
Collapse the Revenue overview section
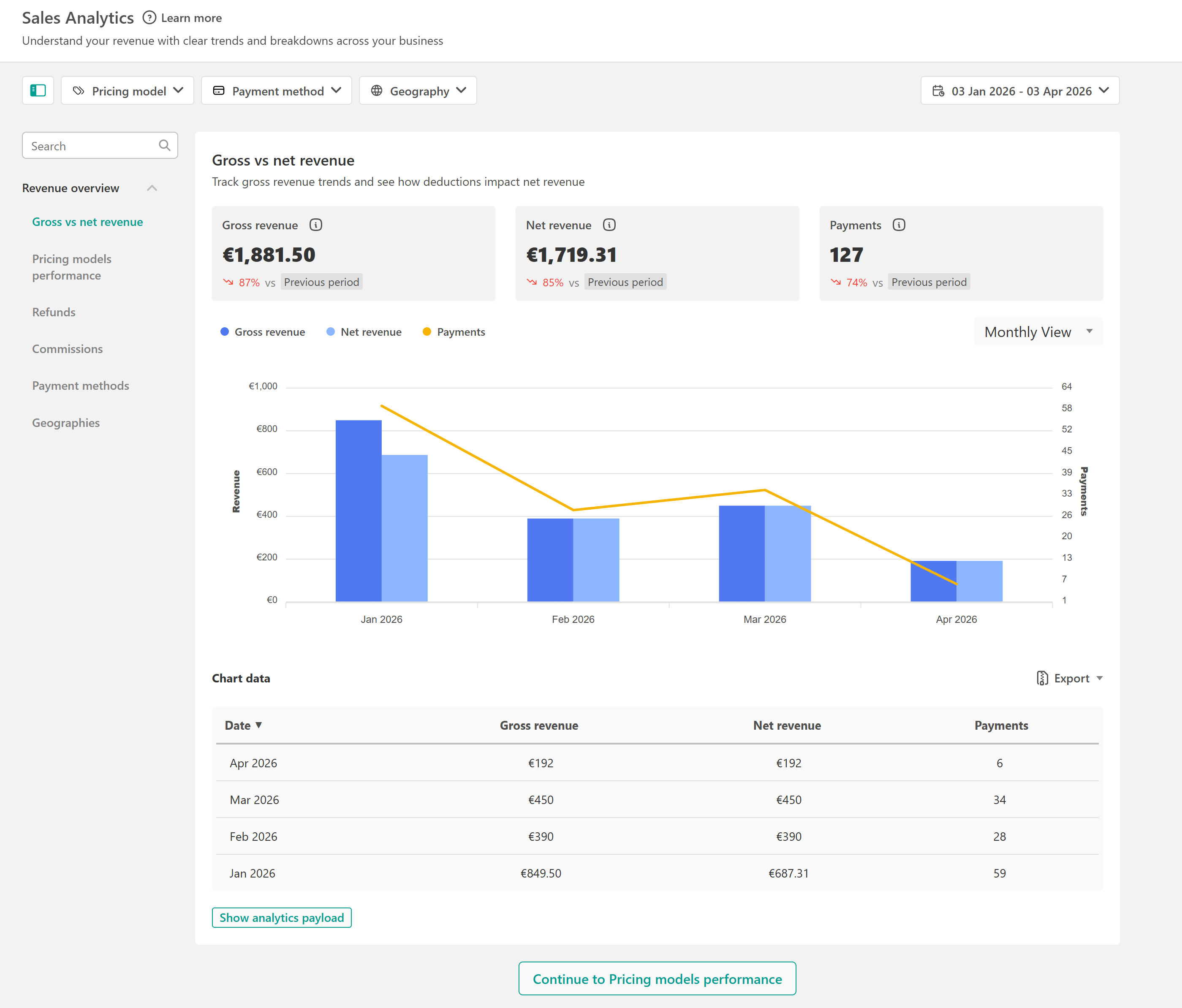[152, 188]
